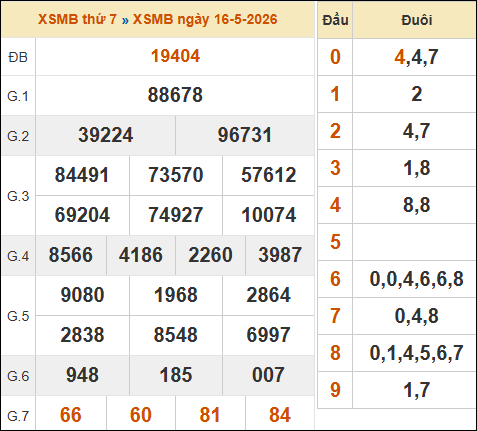
Task: Select G.4 number 8566
Action: coord(71,255)
